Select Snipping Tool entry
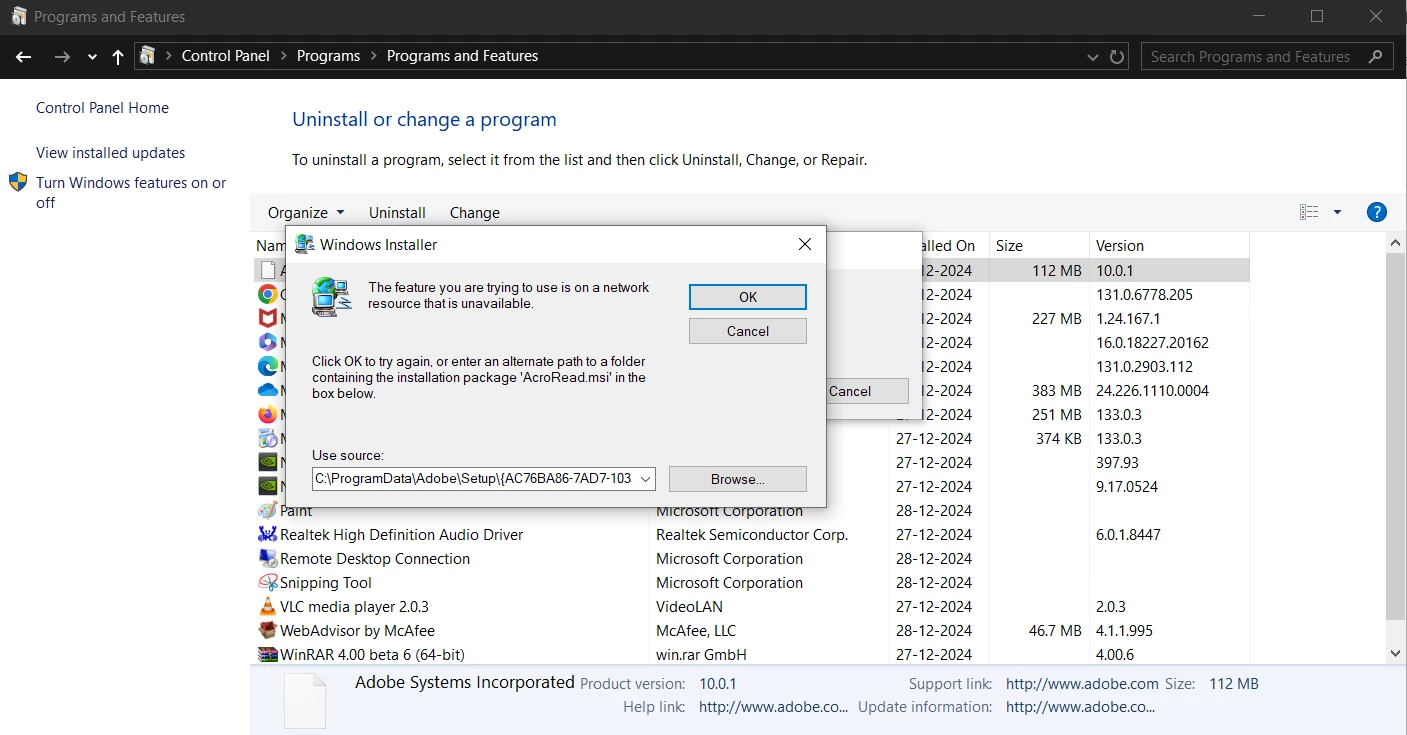The image size is (1407, 735). point(752,582)
